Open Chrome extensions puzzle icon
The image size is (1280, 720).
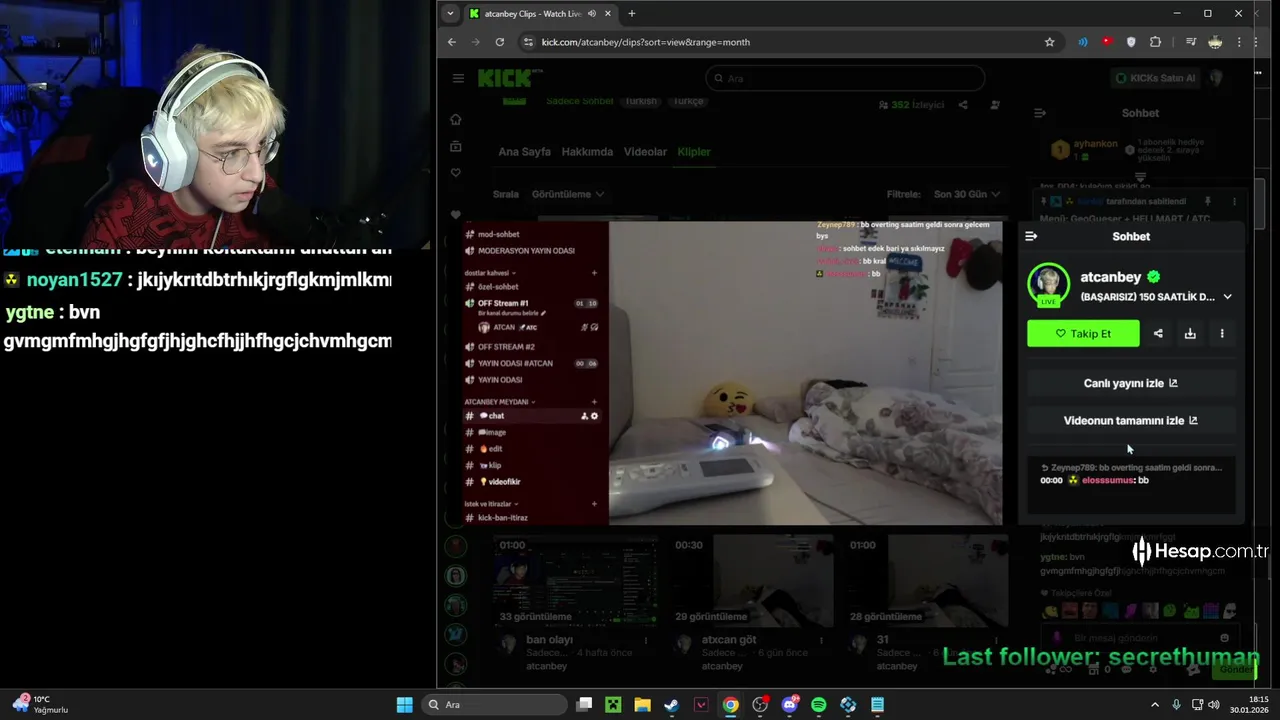(x=1156, y=42)
